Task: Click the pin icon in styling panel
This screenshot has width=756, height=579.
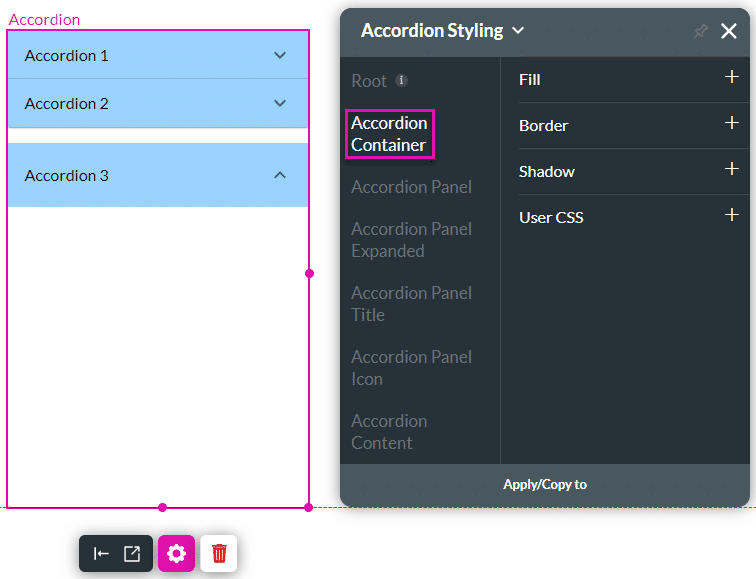Action: (701, 31)
